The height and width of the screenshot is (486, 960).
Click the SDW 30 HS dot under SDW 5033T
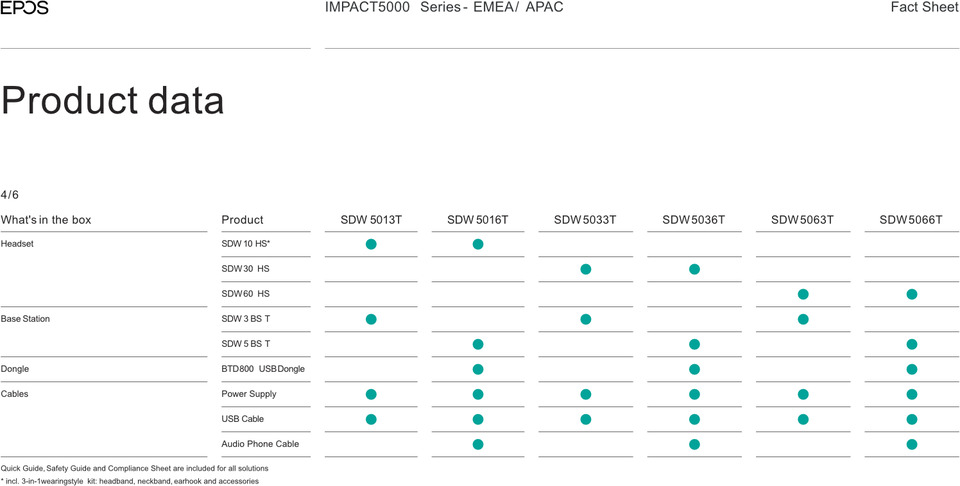coord(586,269)
